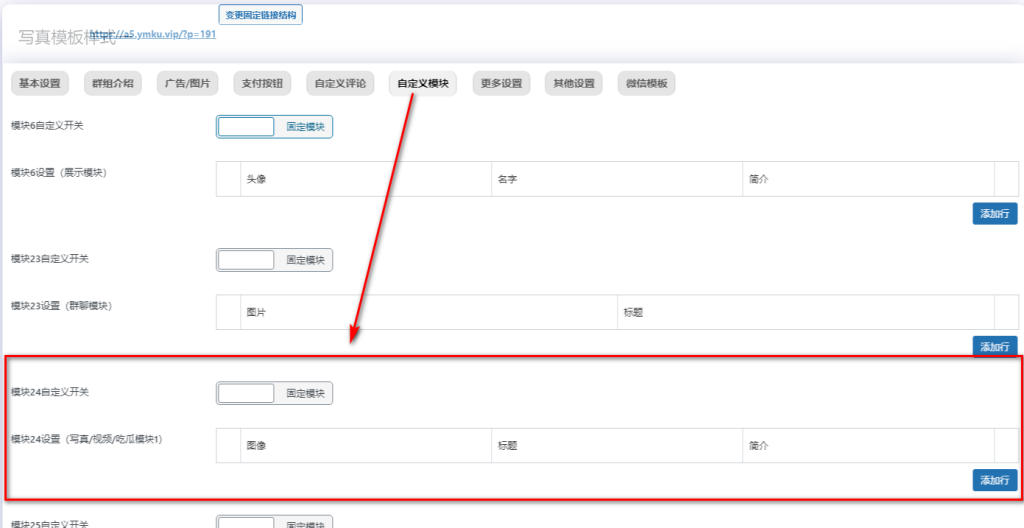This screenshot has width=1024, height=528.
Task: Click the 标题 column header in 模块23 table
Action: [632, 312]
